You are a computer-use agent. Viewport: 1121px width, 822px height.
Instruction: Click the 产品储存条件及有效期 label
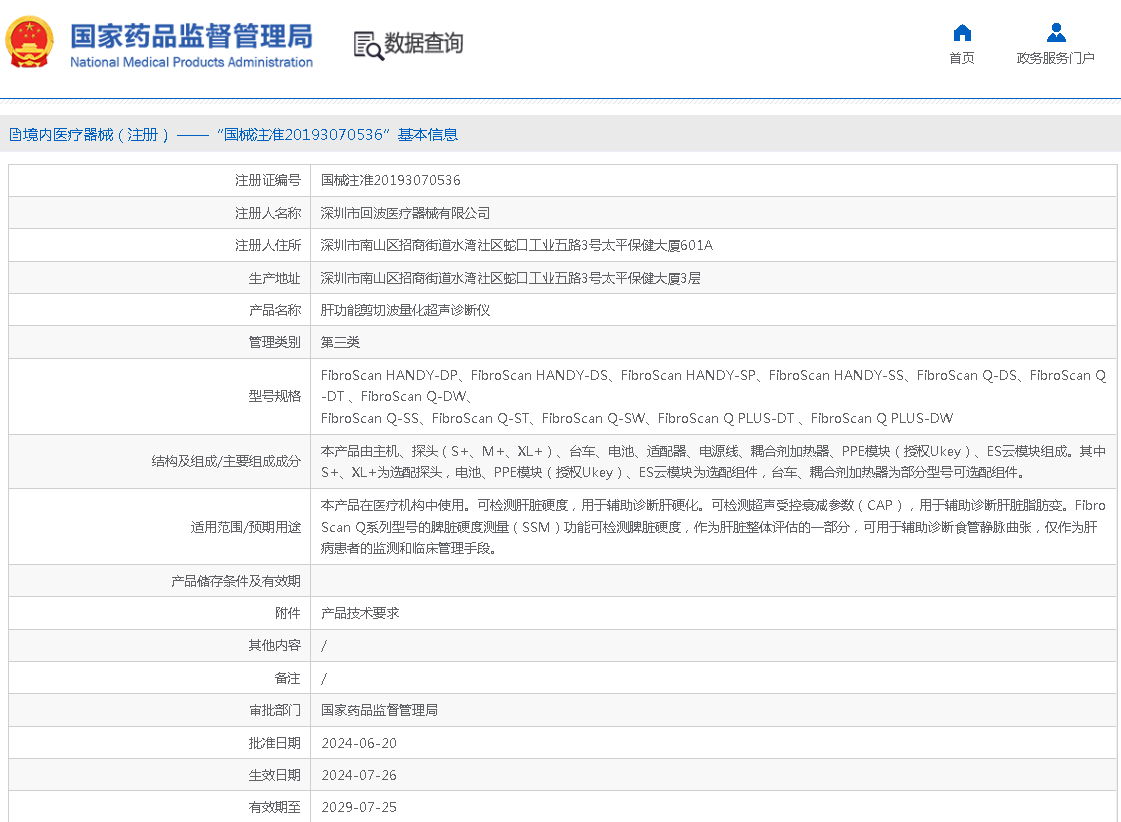click(235, 581)
